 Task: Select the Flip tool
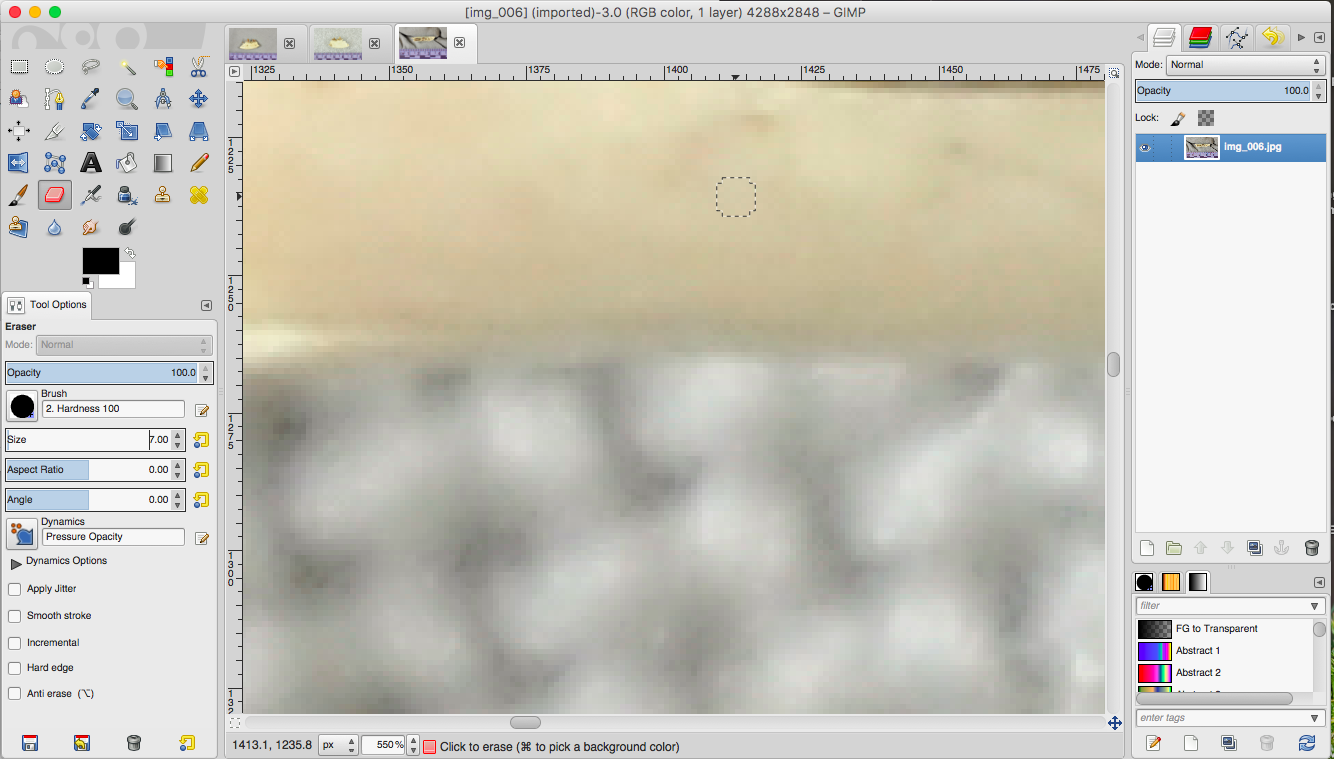[x=19, y=163]
